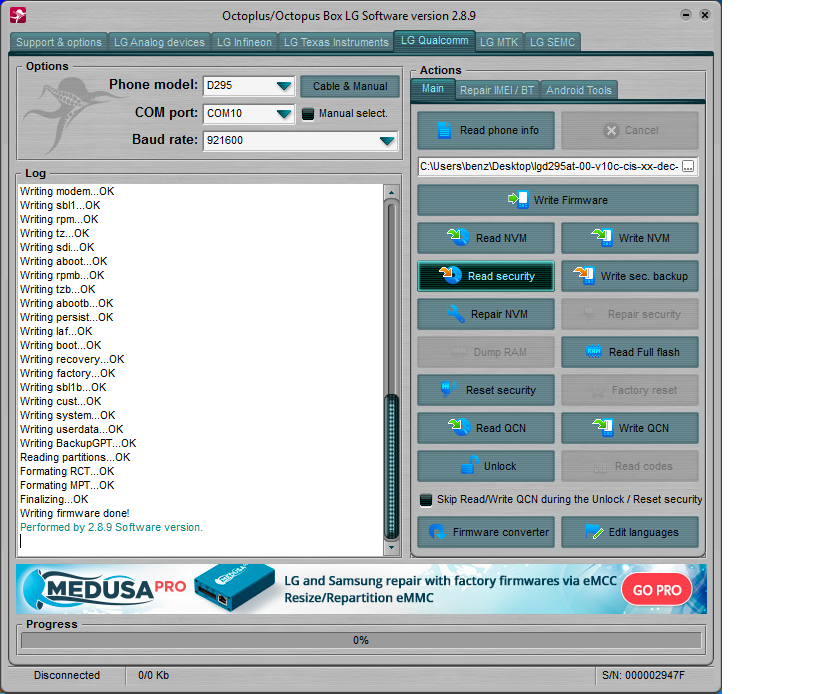The image size is (819, 694).
Task: Click the Octoplus logo in title bar
Action: click(18, 15)
